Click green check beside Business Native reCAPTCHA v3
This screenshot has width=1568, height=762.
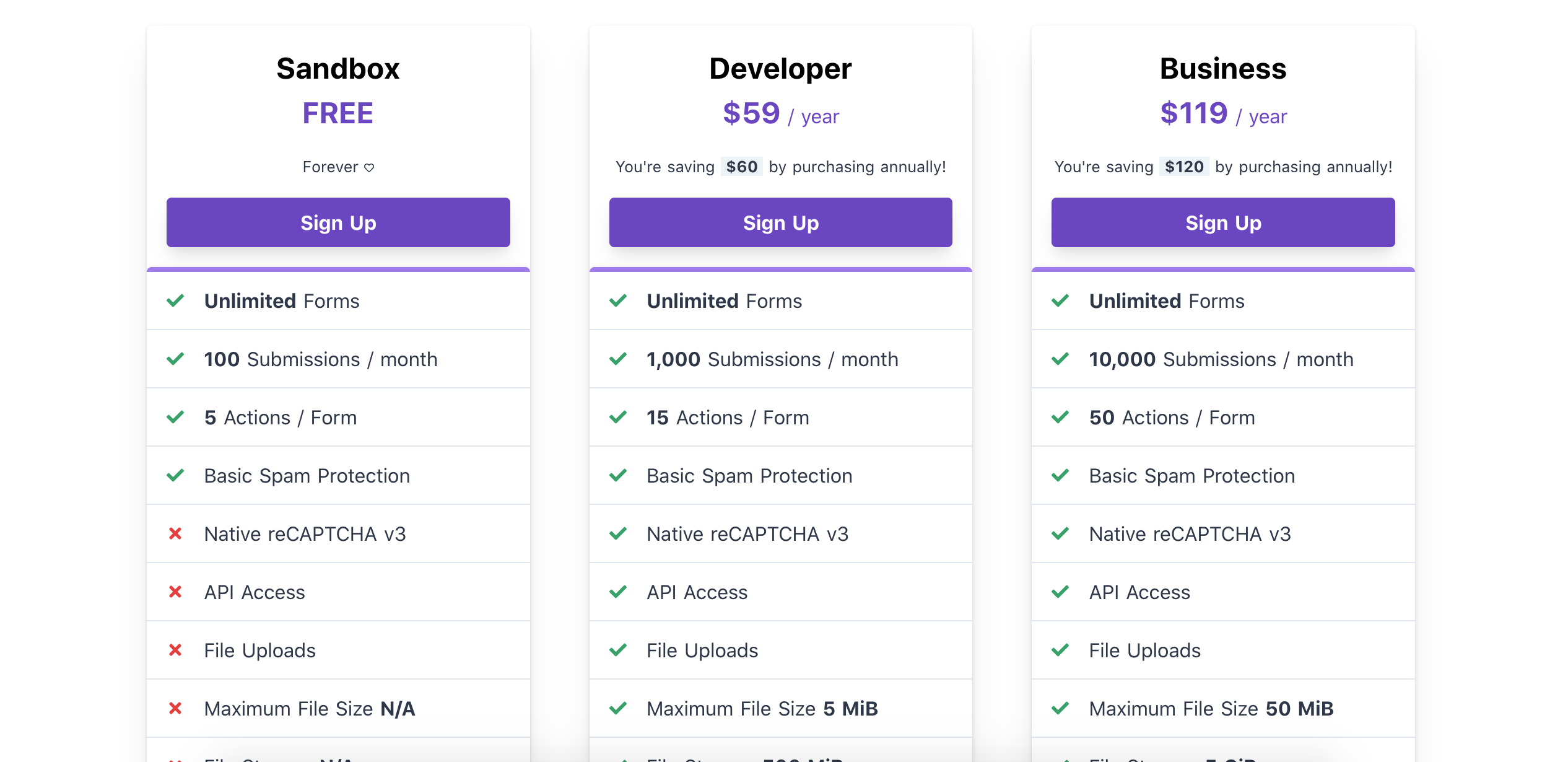(1060, 533)
